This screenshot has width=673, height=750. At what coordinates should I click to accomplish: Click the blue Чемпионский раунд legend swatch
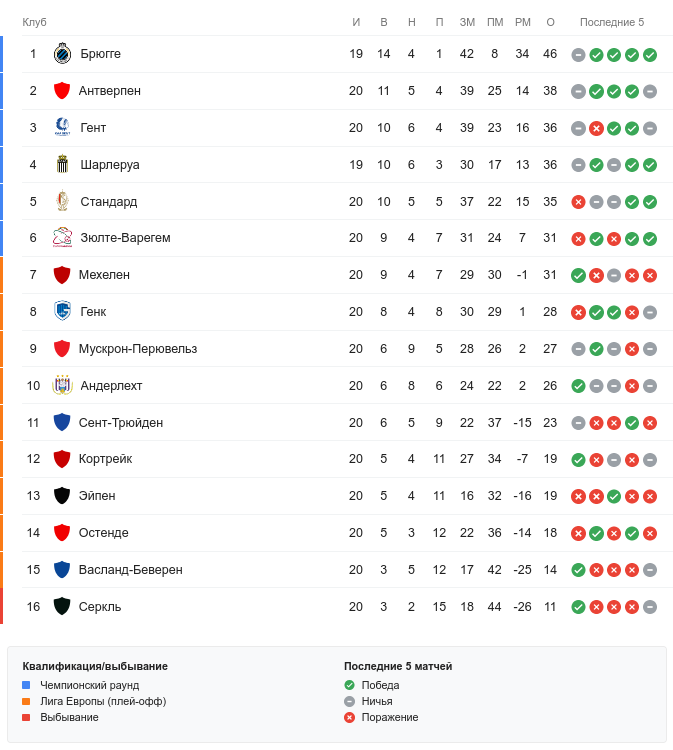click(27, 685)
